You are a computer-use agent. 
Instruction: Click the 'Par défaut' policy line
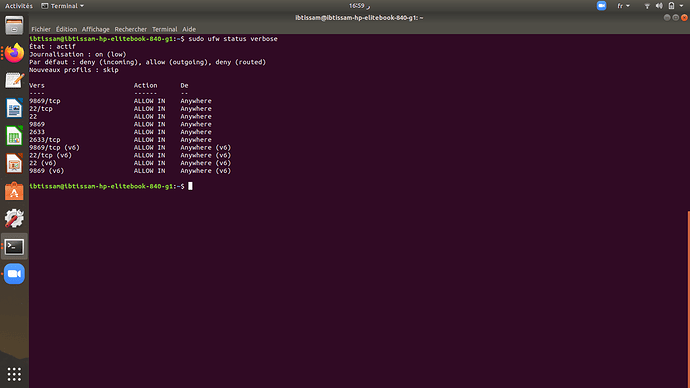coord(147,62)
